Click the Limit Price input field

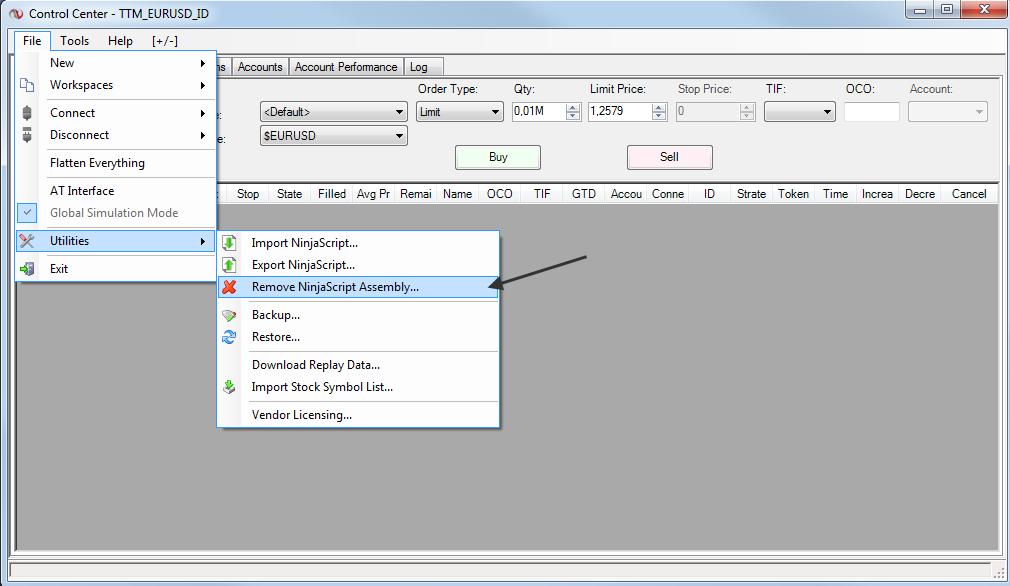click(x=620, y=111)
